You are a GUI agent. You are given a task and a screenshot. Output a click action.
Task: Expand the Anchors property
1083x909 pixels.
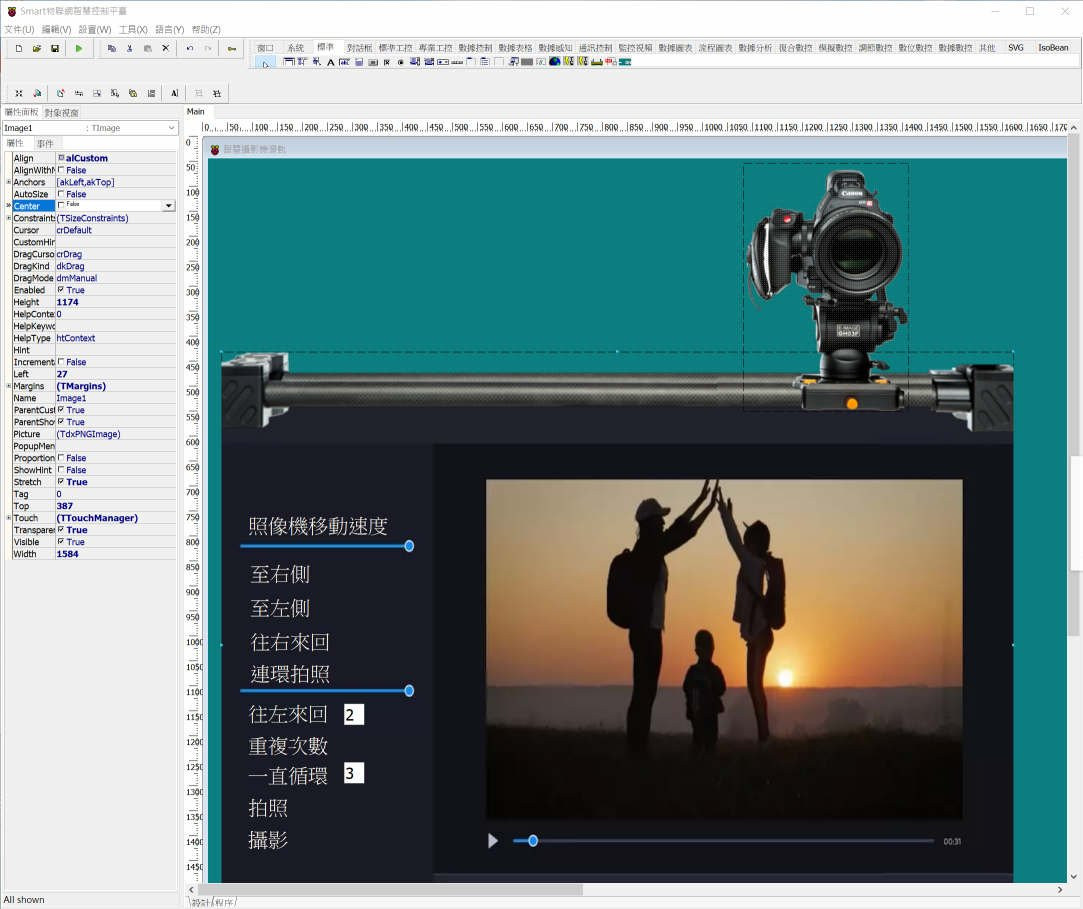tap(8, 182)
